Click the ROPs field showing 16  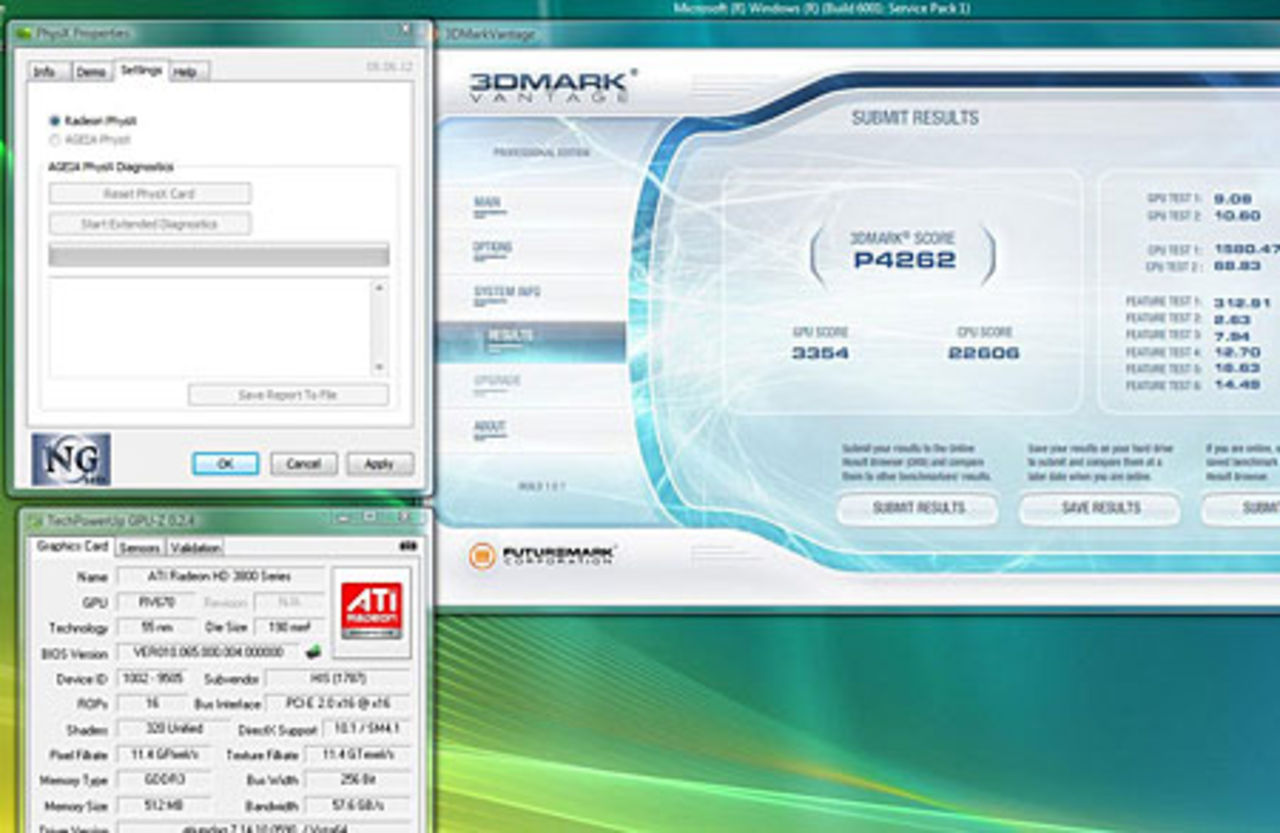tap(152, 704)
